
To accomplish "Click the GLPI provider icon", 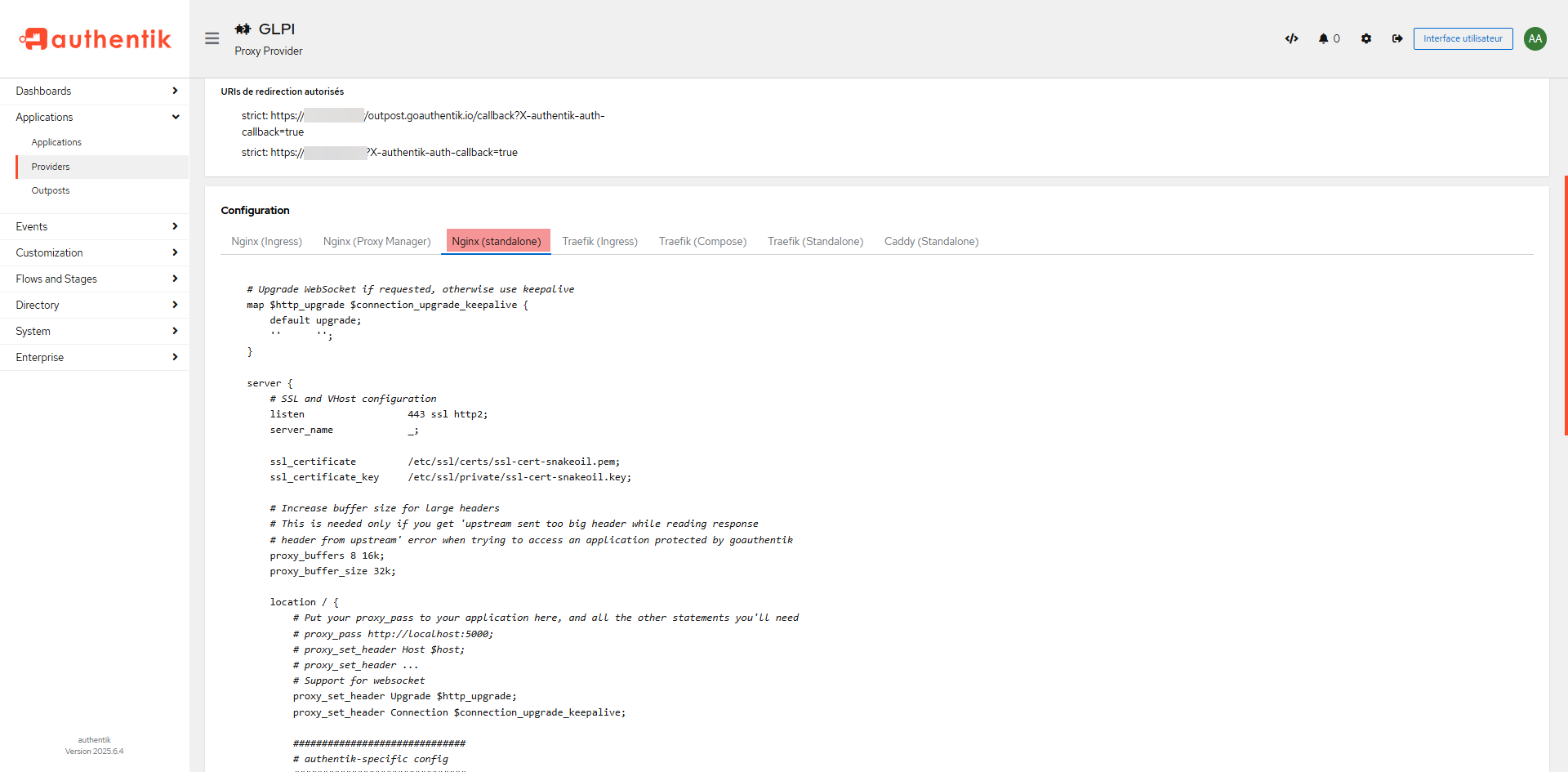I will pos(243,29).
